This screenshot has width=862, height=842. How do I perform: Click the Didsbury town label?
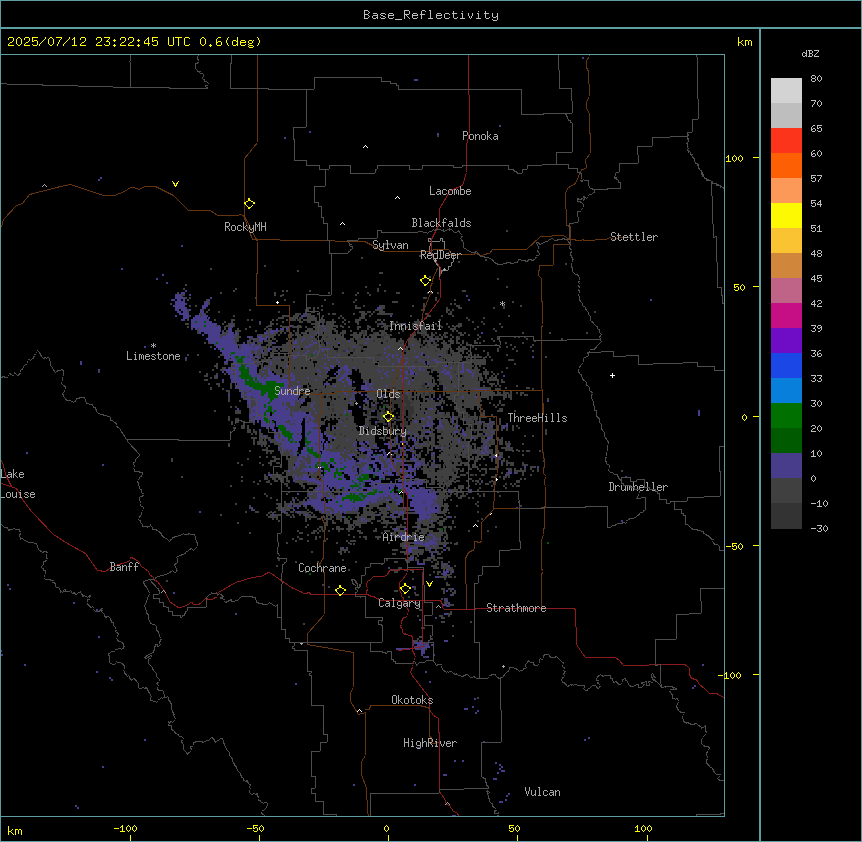tap(383, 431)
